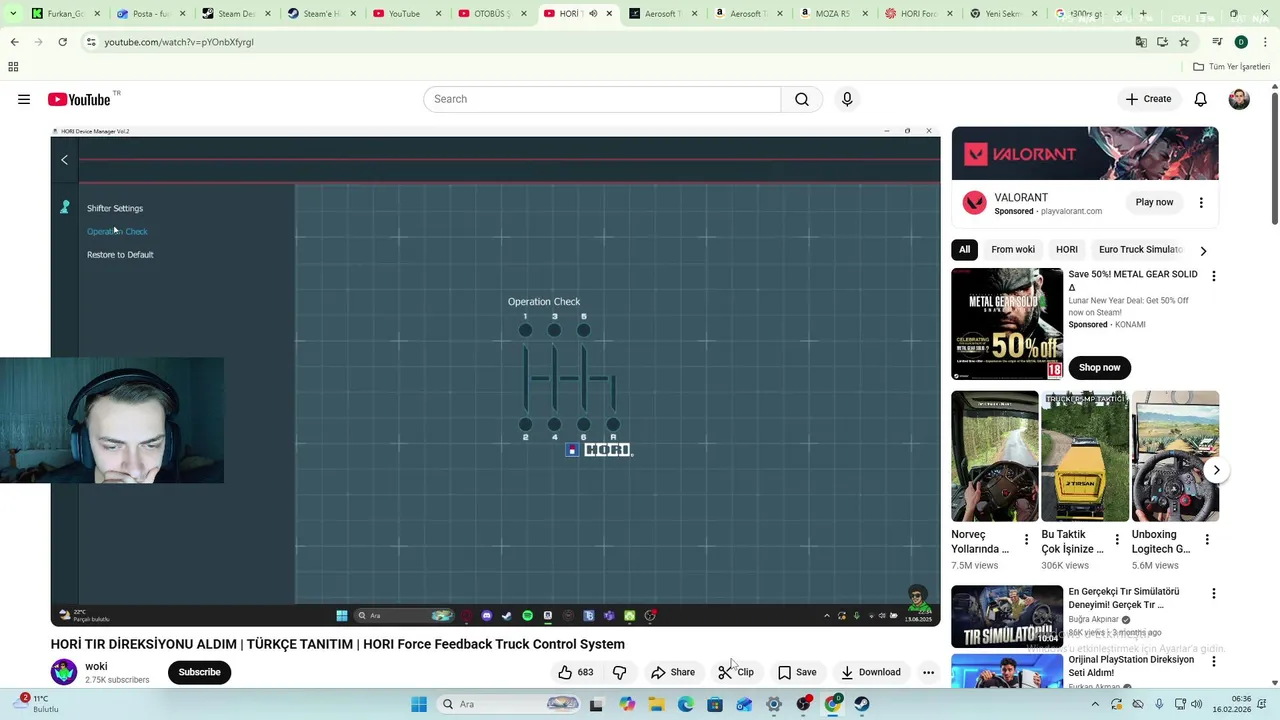
Task: Go back in browser history
Action: click(14, 42)
